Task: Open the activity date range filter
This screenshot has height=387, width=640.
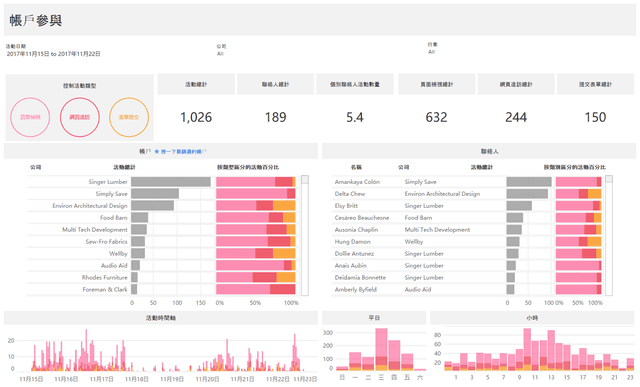Action: [53, 54]
